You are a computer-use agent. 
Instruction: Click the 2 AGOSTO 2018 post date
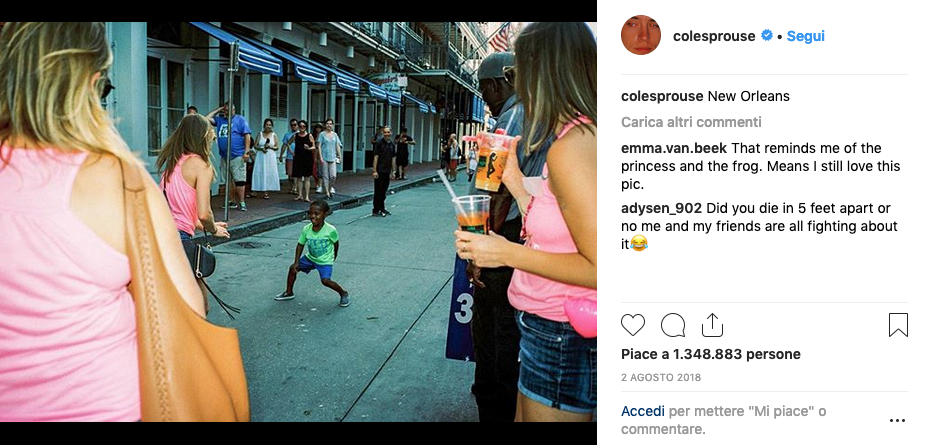661,377
